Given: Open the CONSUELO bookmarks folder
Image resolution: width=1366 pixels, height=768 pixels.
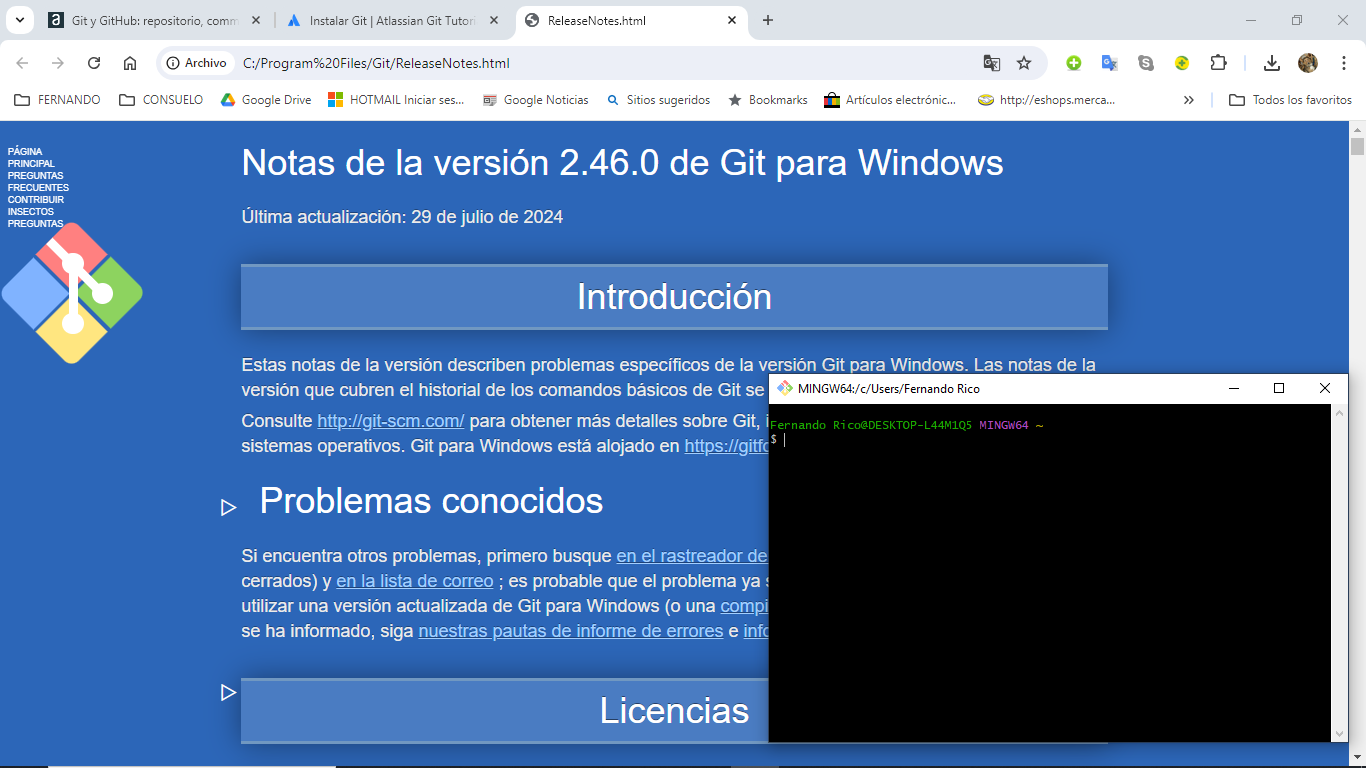Looking at the screenshot, I should coord(161,100).
